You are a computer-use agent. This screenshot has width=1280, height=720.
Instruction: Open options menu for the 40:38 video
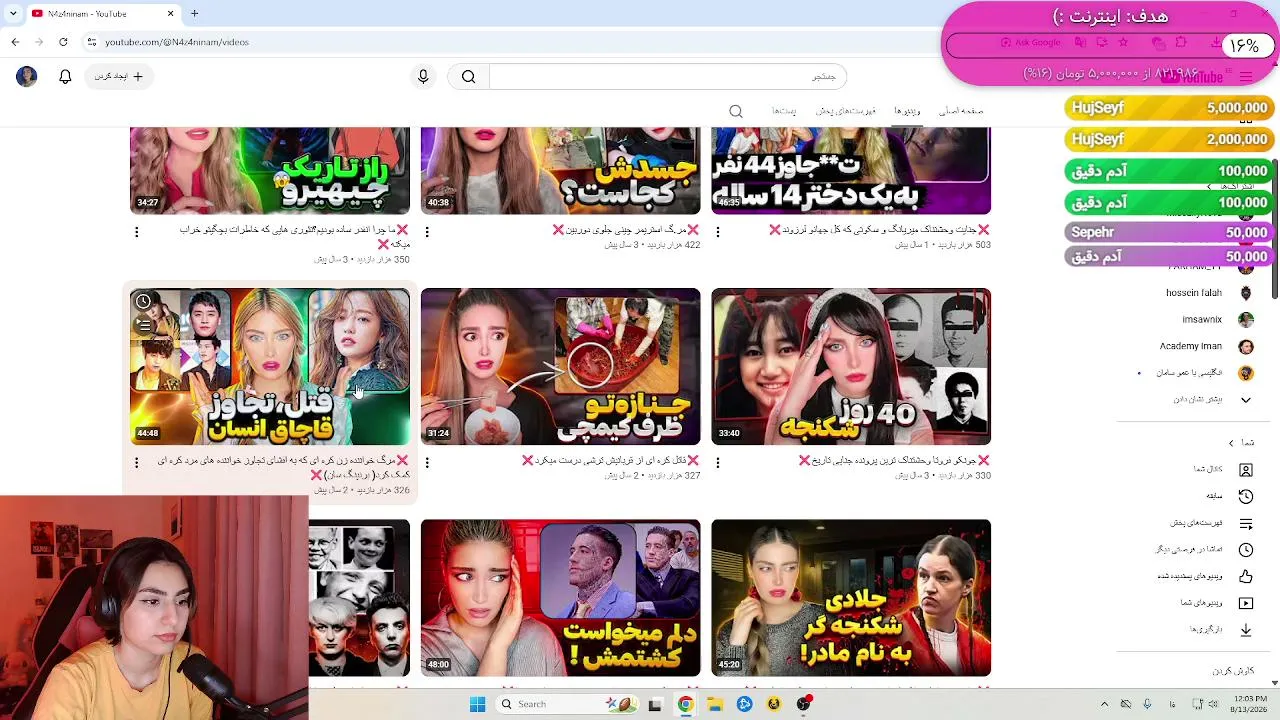pos(427,232)
